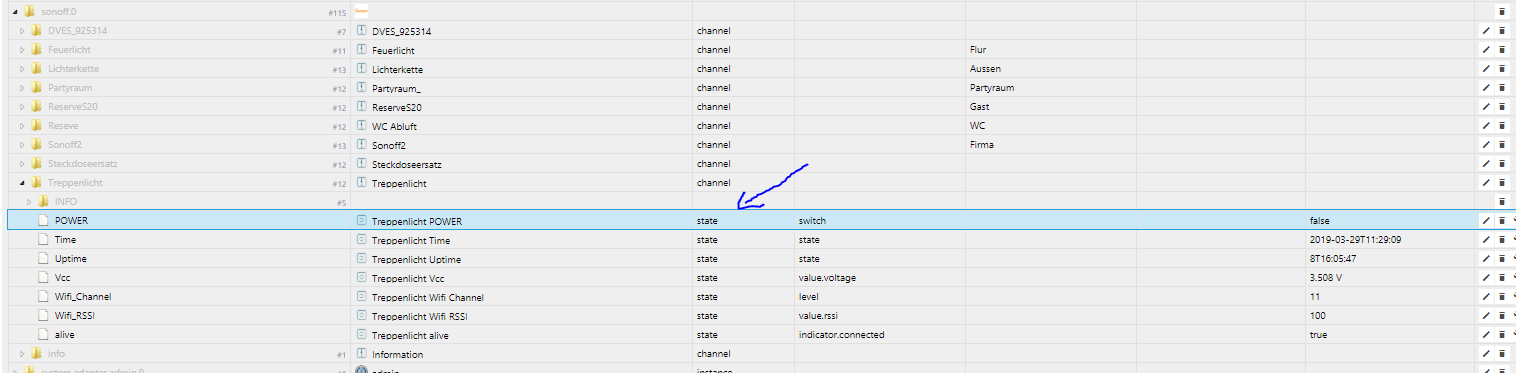Viewport: 1516px width, 373px height.
Task: Delete the DVES_925314 object
Action: (1501, 31)
